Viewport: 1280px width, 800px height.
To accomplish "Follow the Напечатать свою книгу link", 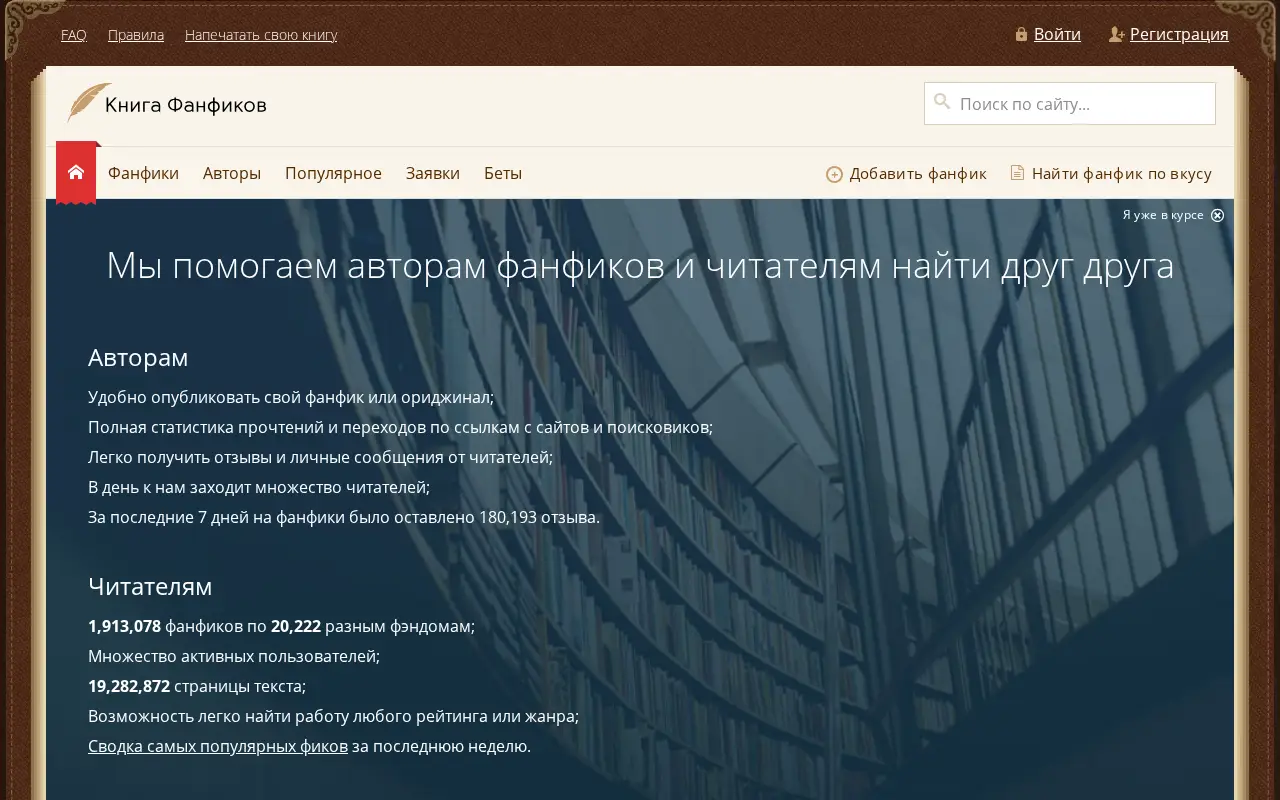I will (261, 35).
